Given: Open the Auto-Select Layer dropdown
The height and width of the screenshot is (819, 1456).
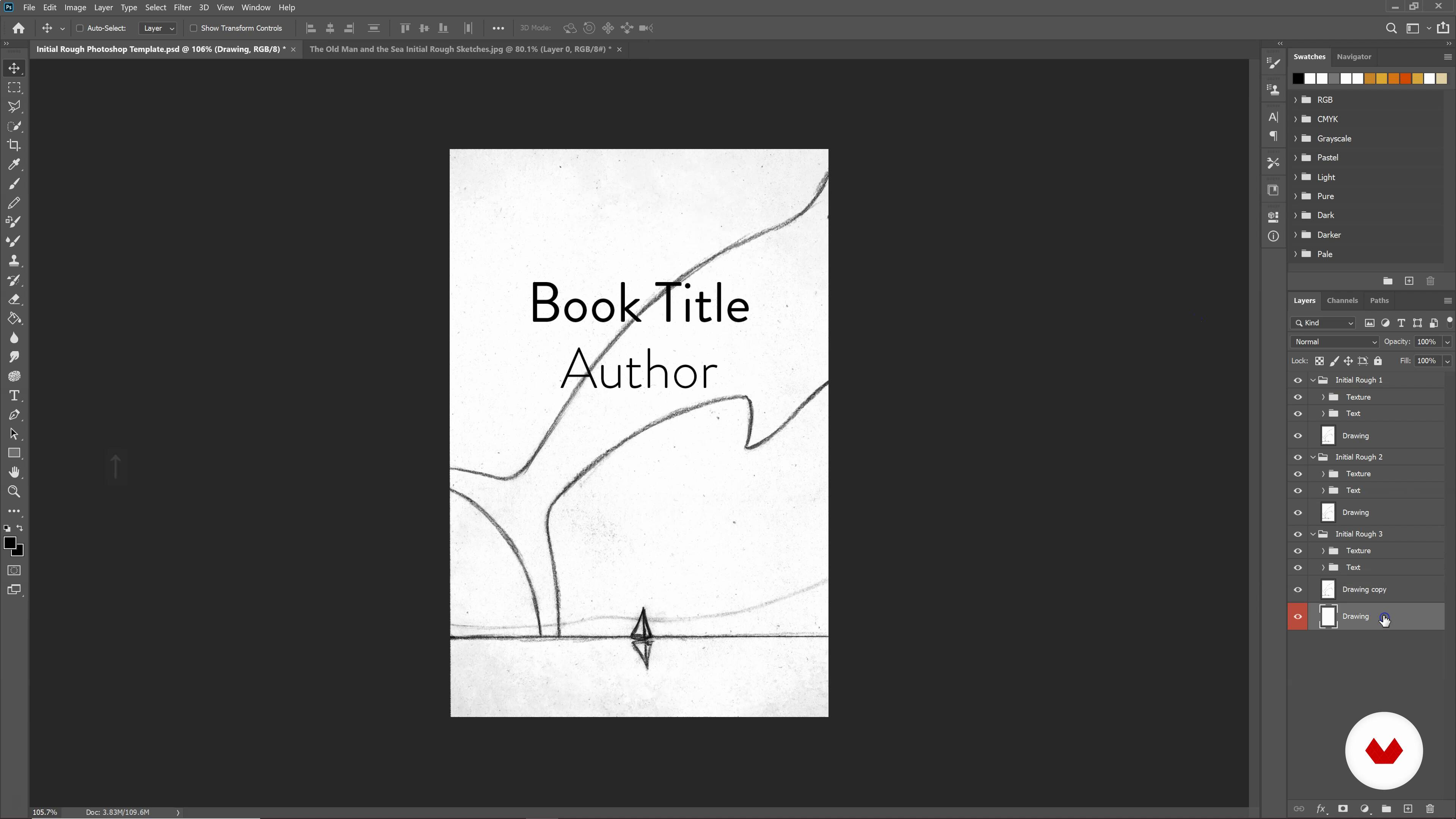Looking at the screenshot, I should [x=158, y=28].
